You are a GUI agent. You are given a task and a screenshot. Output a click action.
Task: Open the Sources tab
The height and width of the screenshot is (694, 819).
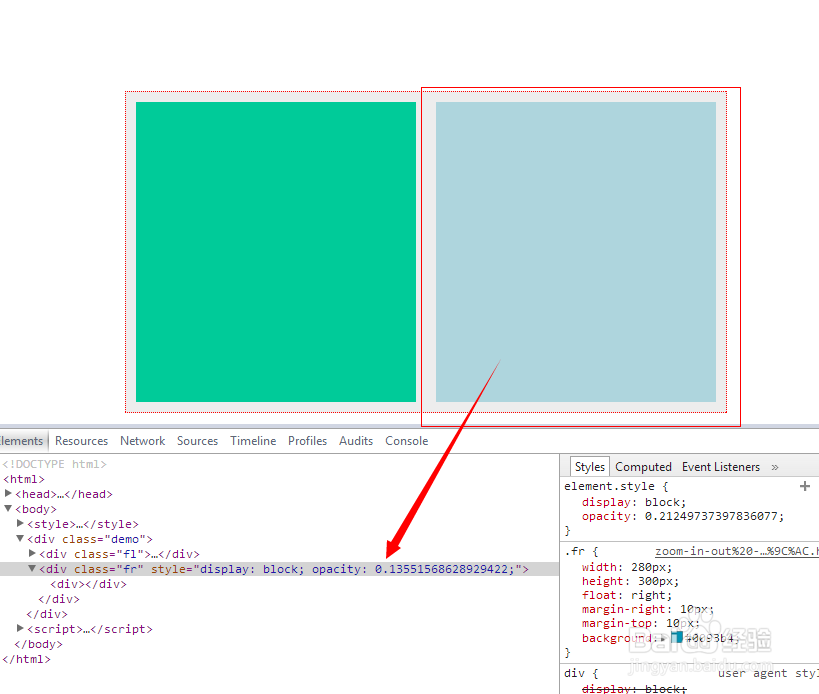(197, 441)
